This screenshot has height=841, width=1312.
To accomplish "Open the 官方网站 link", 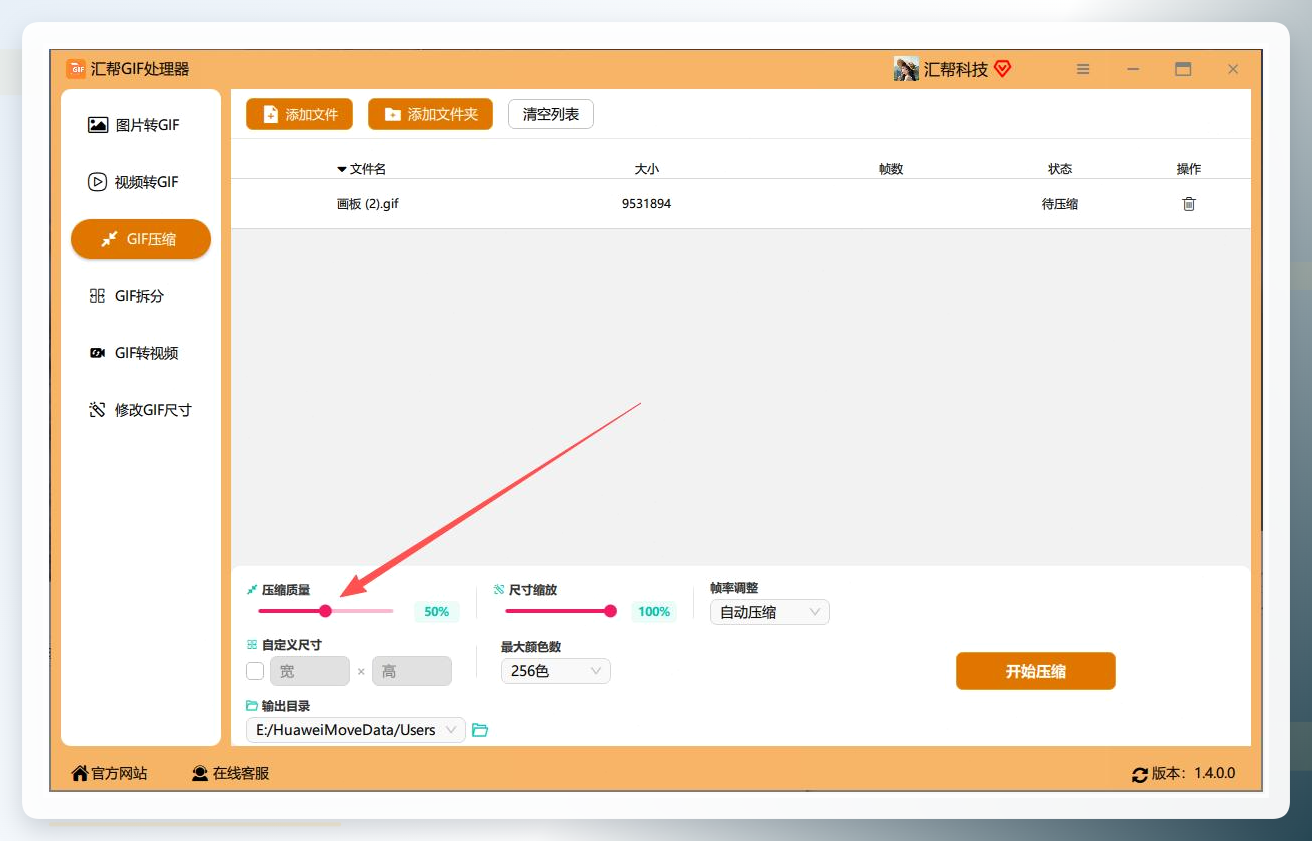I will [x=109, y=773].
